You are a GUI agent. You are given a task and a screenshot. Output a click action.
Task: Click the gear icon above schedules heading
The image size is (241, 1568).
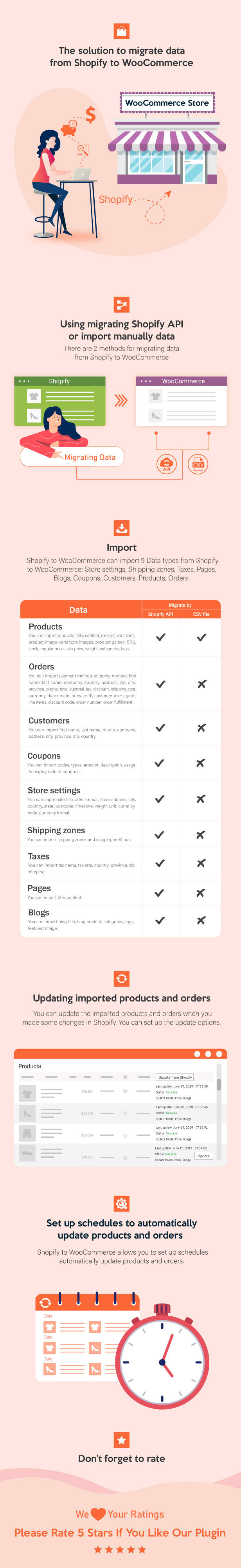coord(122,1203)
